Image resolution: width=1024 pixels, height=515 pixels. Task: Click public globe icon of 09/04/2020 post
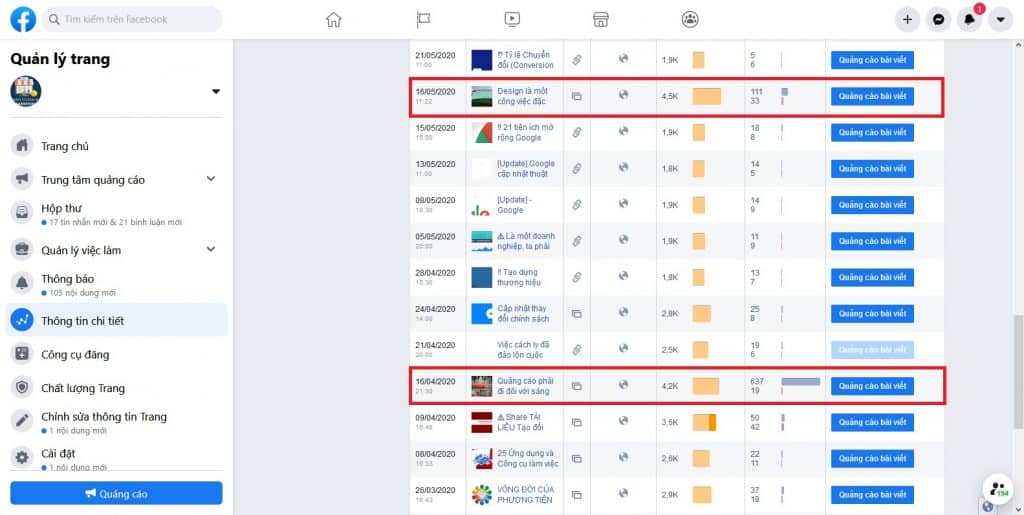click(623, 421)
